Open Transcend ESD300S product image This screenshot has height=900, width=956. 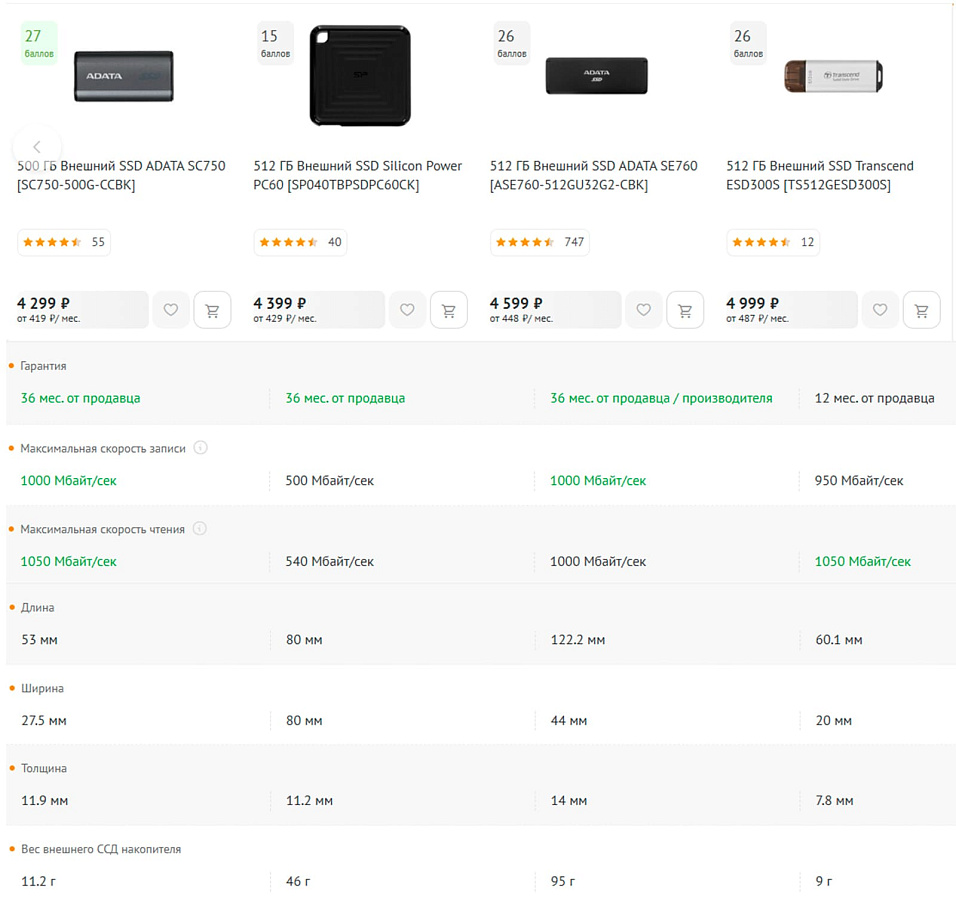[x=833, y=76]
